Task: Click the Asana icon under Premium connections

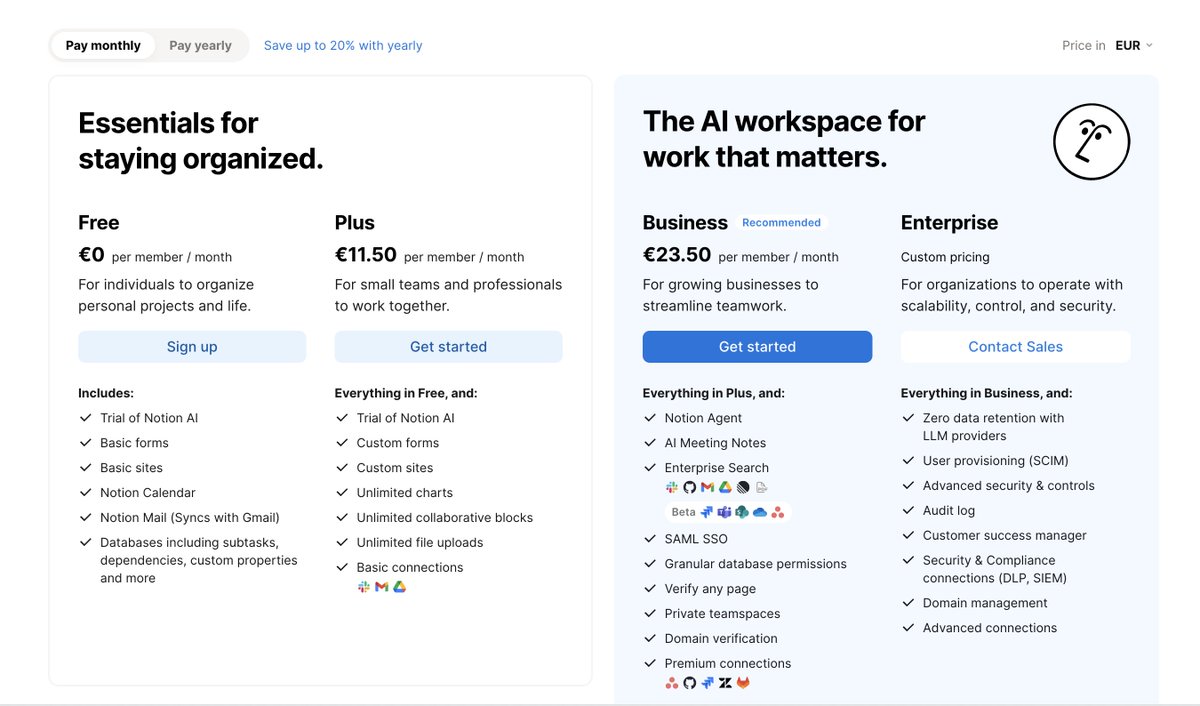Action: [x=672, y=683]
